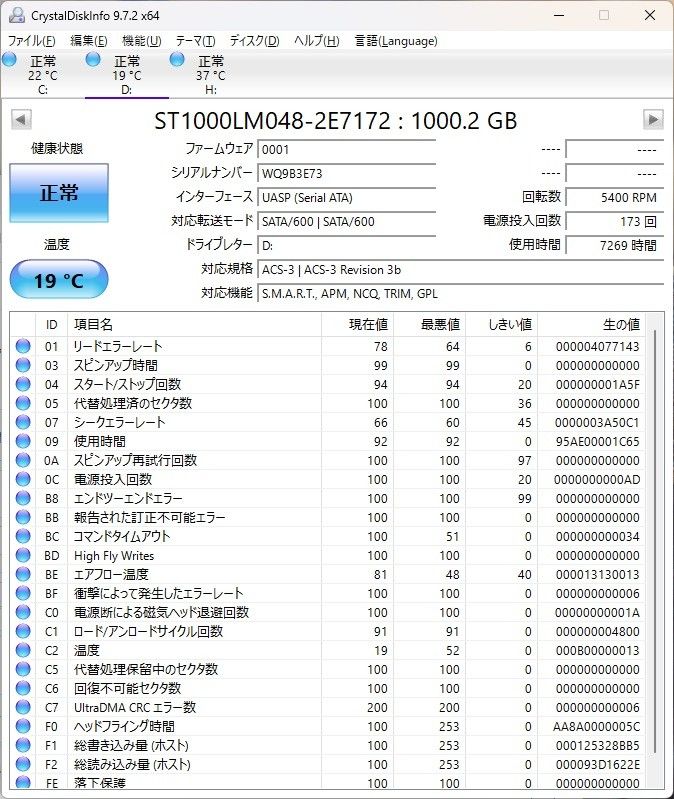This screenshot has width=674, height=799.
Task: Click blue status orb for attribute 01
Action: (x=23, y=346)
